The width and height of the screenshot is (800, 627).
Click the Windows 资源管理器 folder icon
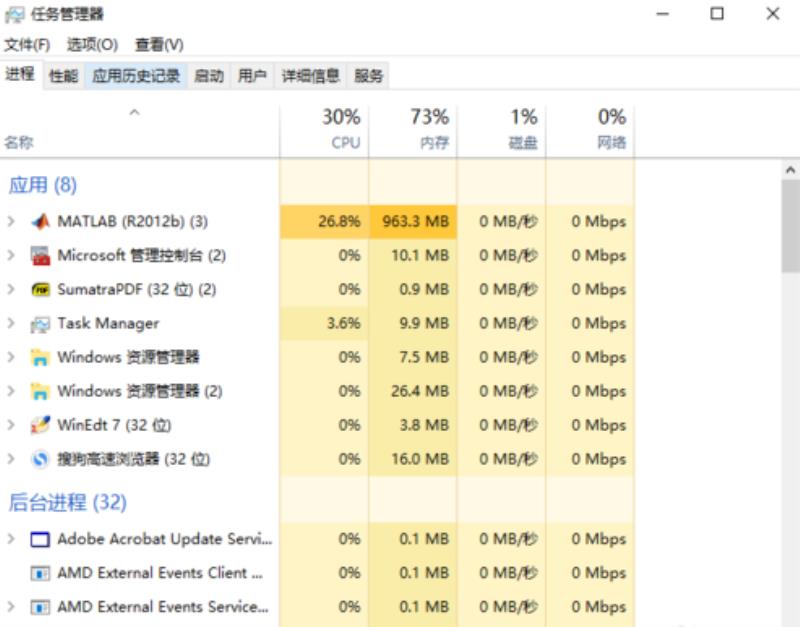click(40, 357)
